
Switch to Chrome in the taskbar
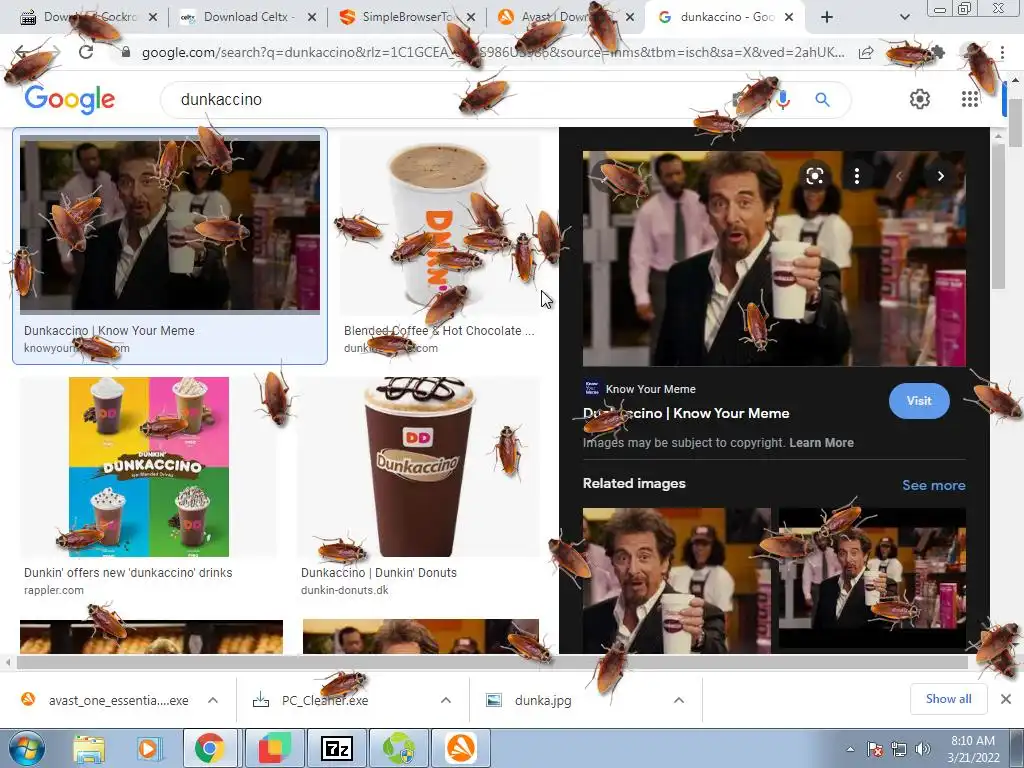point(210,748)
